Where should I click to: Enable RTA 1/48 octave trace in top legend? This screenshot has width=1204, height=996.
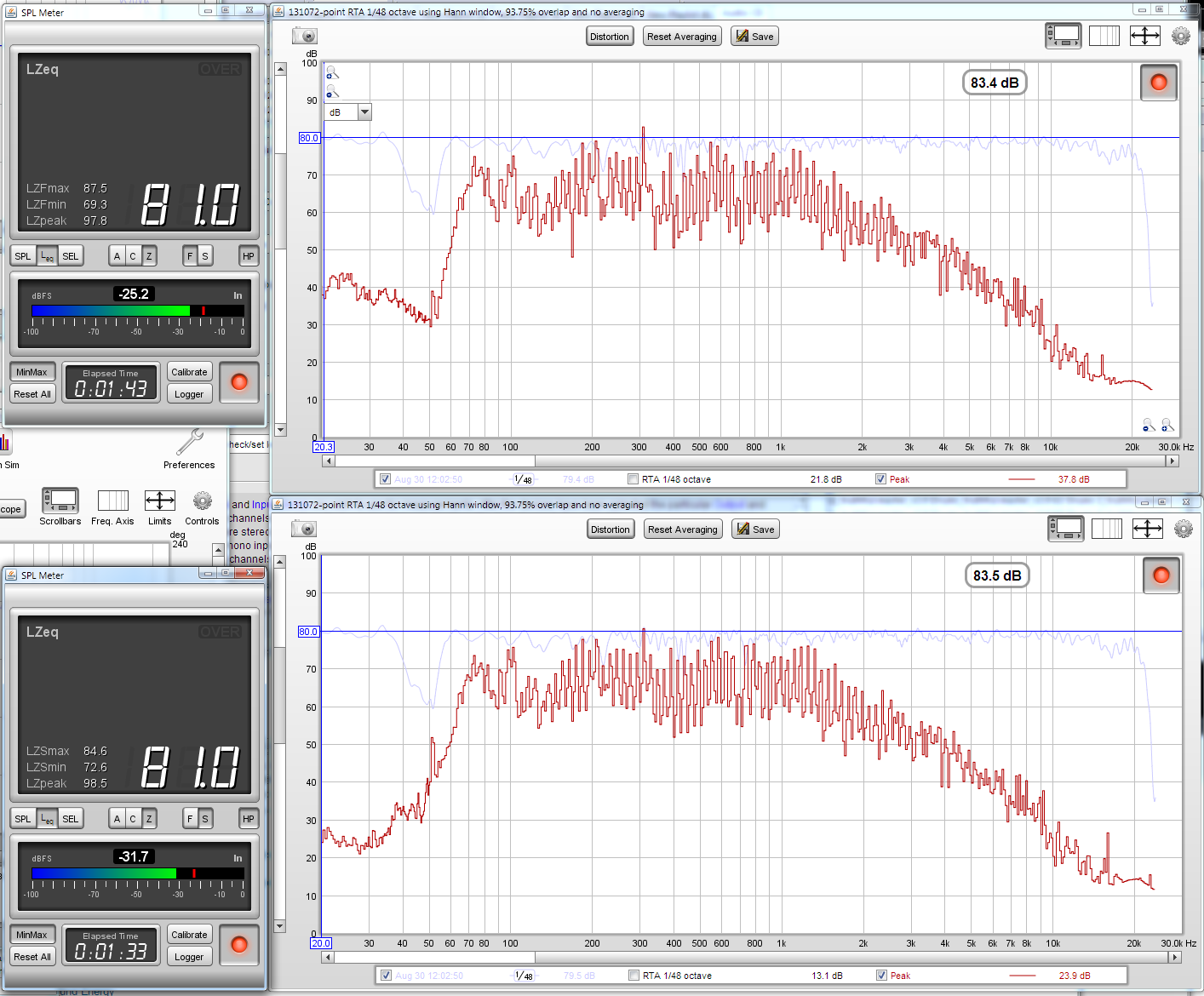pyautogui.click(x=633, y=479)
